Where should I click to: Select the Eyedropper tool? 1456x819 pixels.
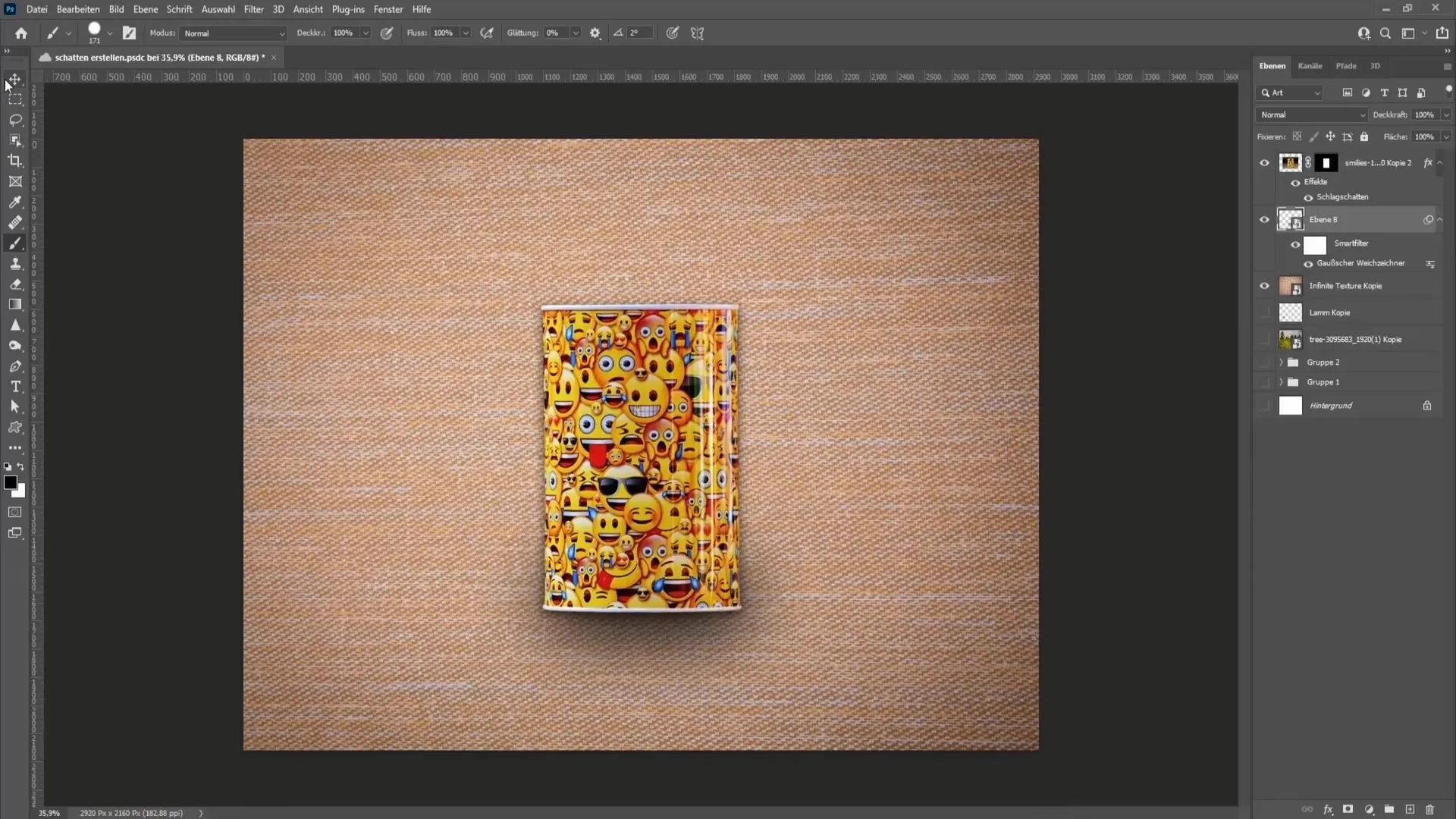point(15,202)
